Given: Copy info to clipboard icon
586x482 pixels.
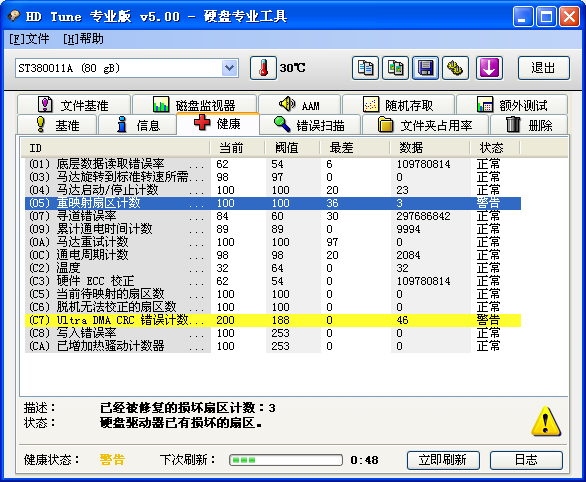Looking at the screenshot, I should 365,68.
